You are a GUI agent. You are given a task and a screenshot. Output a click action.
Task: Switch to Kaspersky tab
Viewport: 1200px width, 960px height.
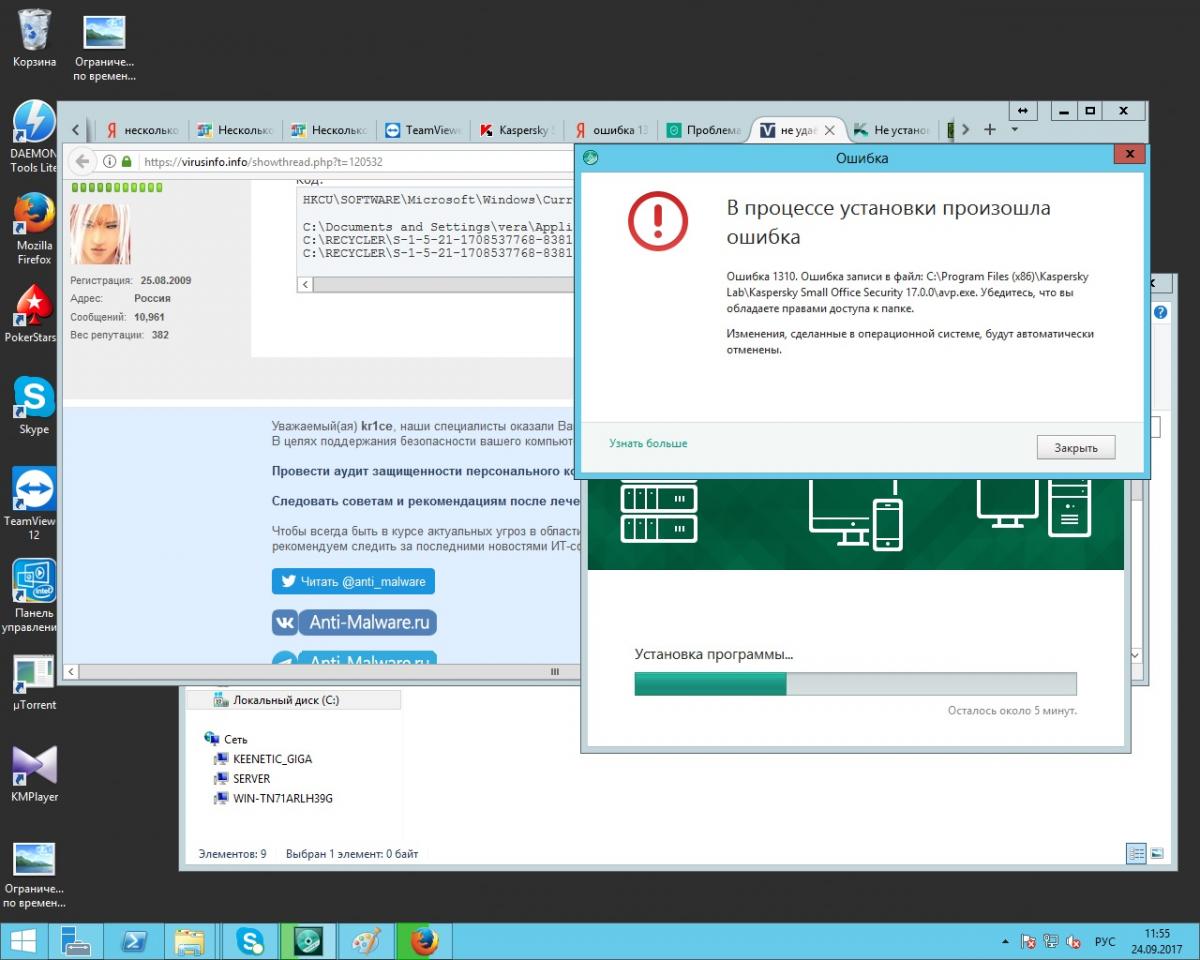pos(517,130)
